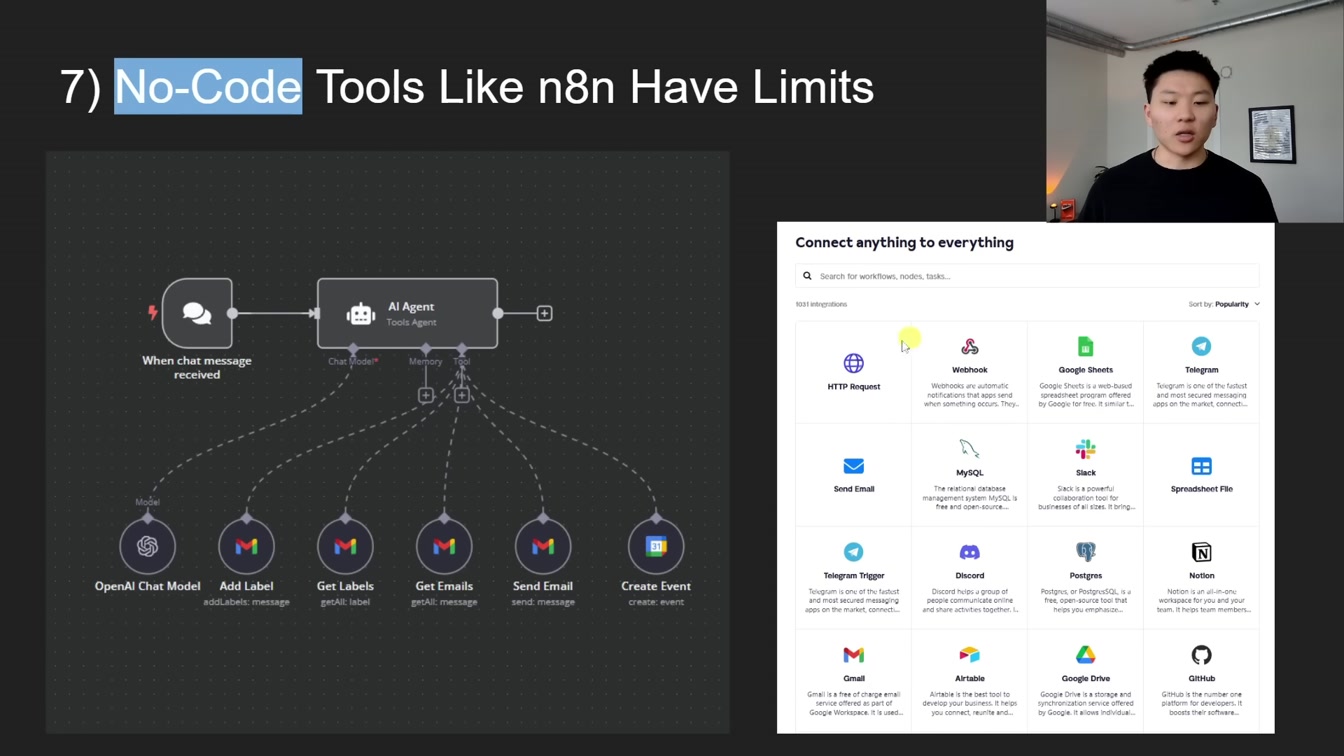The image size is (1344, 756).
Task: Select the Spreadsheet File integration icon
Action: point(1202,466)
